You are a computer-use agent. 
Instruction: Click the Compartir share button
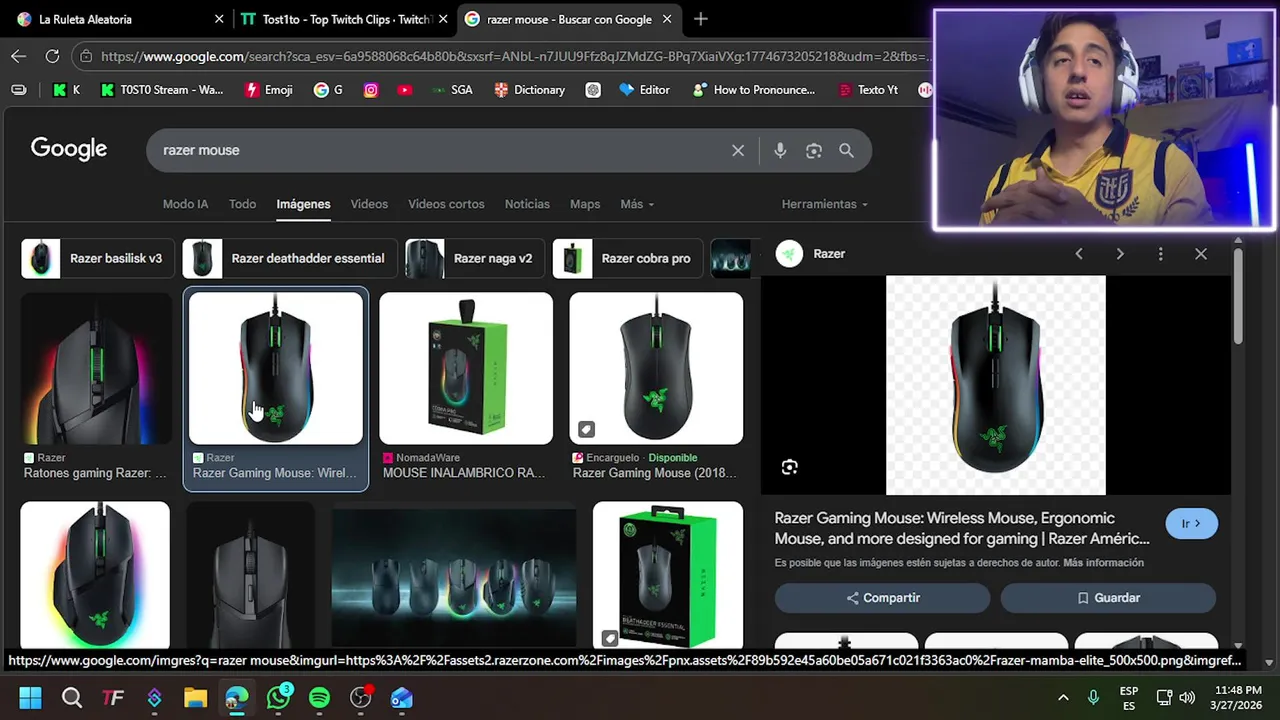click(x=882, y=598)
